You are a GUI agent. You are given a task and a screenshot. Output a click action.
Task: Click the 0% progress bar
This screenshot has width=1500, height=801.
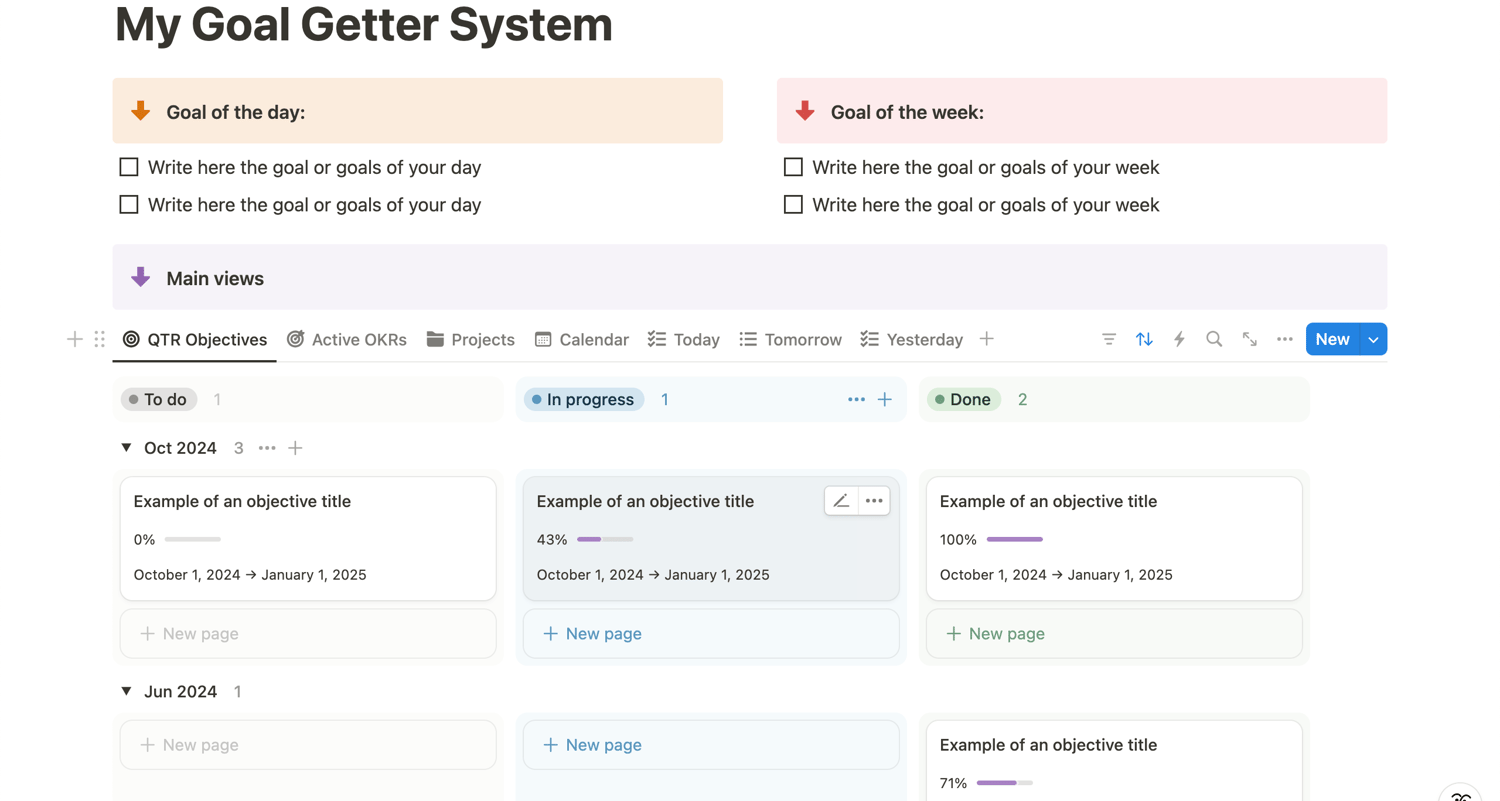[x=192, y=539]
